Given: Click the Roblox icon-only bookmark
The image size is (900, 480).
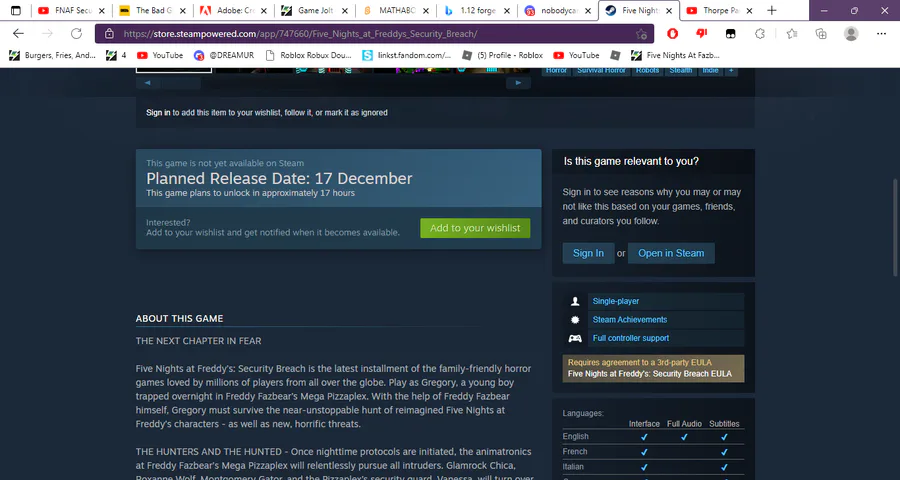Looking at the screenshot, I should (x=615, y=55).
